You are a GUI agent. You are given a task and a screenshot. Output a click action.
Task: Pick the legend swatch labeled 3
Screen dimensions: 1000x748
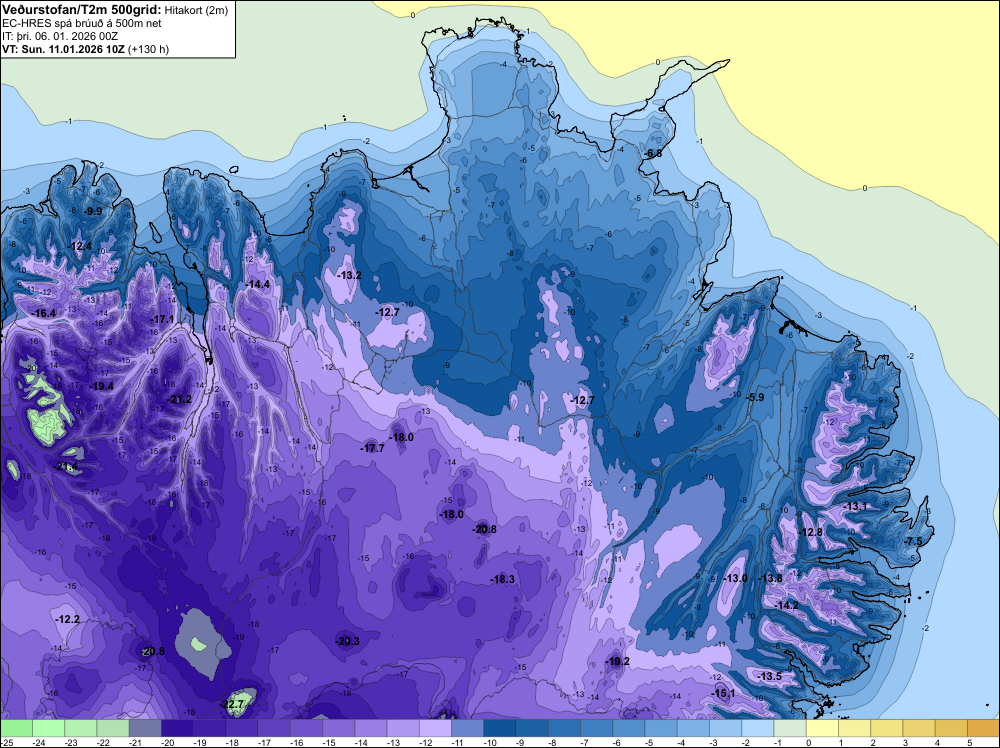pos(919,728)
